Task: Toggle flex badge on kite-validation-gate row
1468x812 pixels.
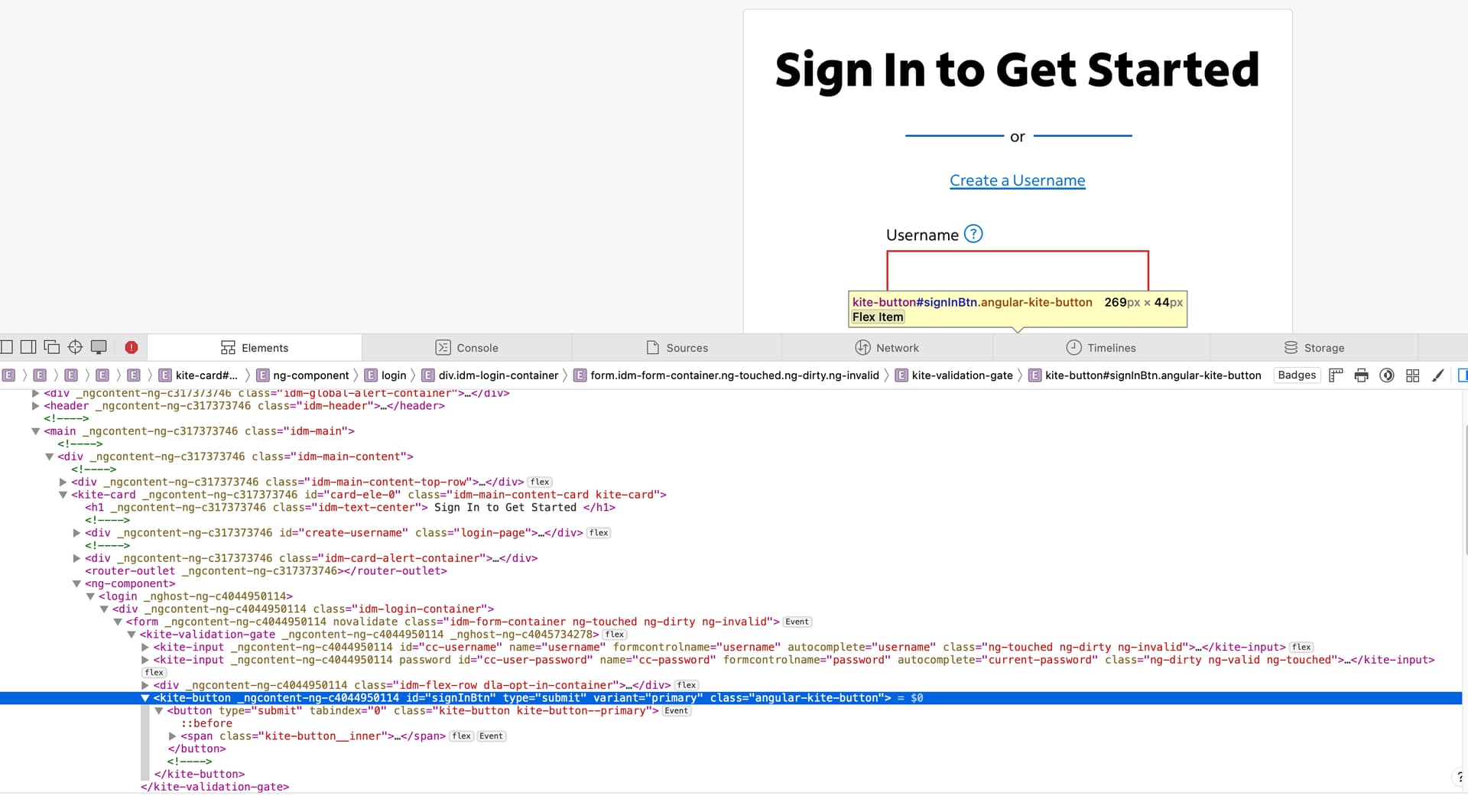Action: point(615,635)
